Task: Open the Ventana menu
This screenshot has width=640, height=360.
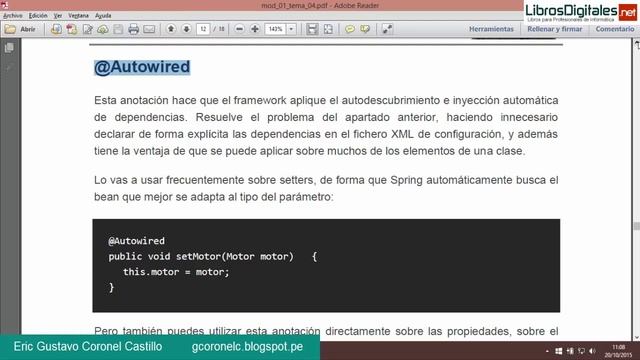Action: 78,16
